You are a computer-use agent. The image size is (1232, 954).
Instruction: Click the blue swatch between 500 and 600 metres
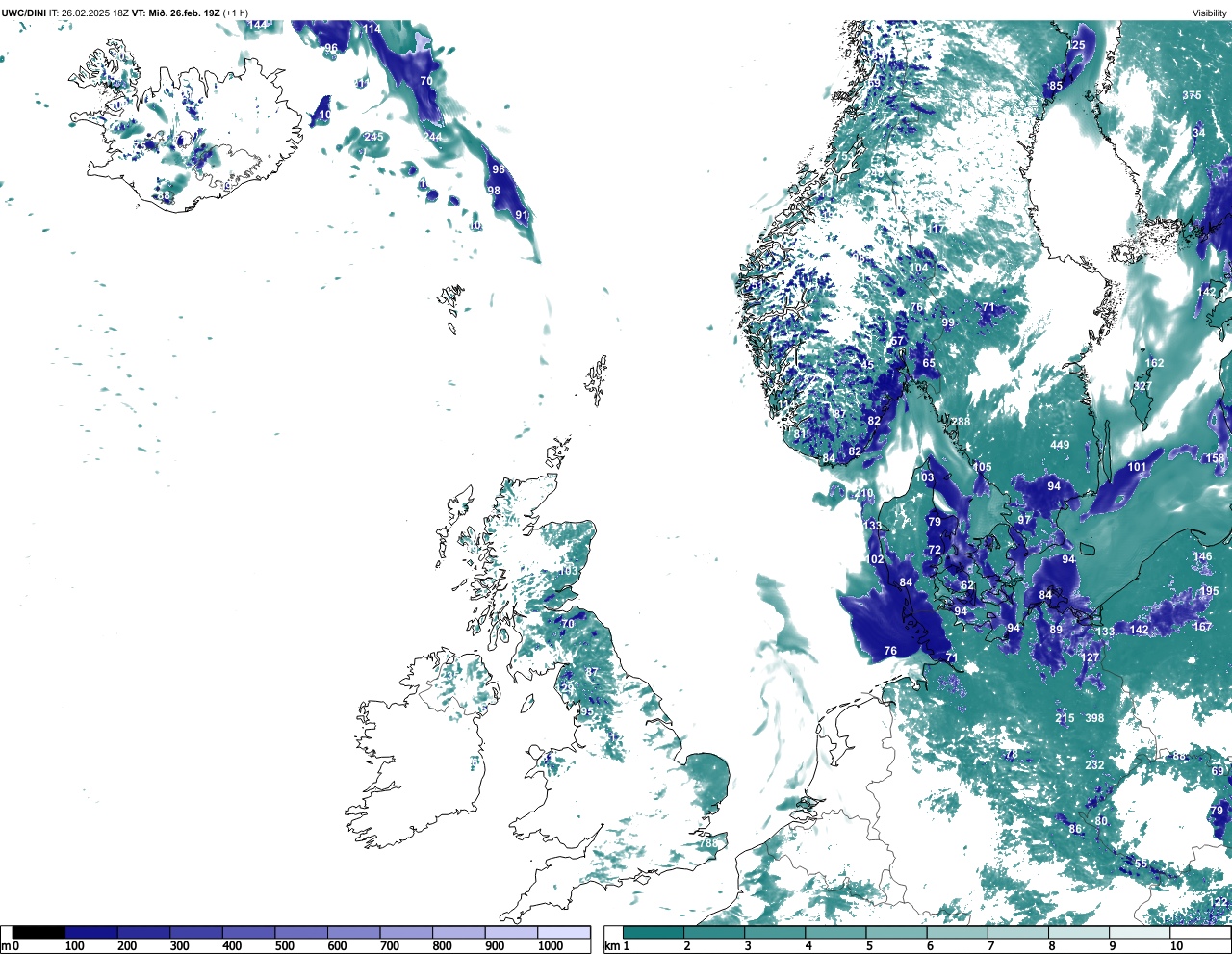click(301, 932)
